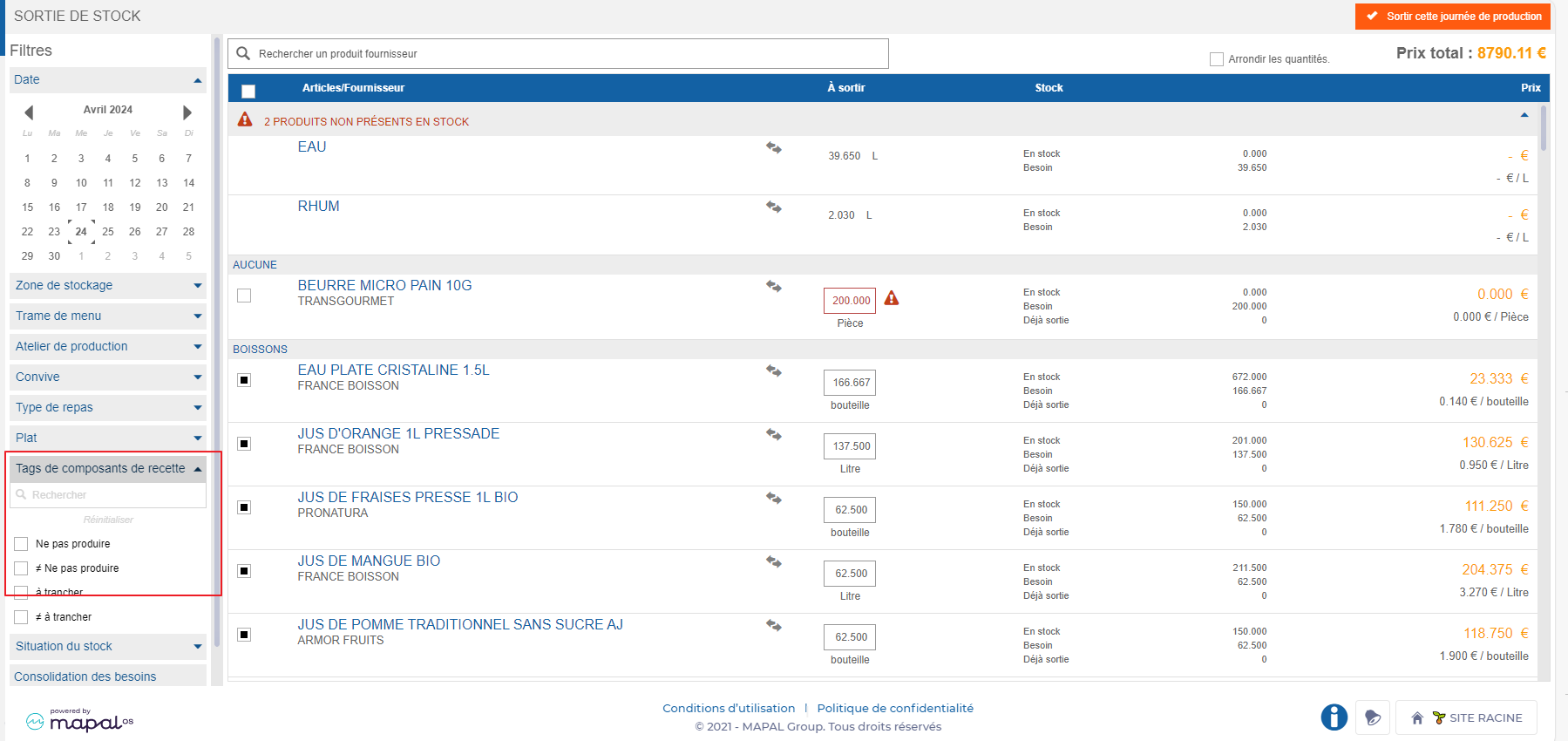The height and width of the screenshot is (741, 1568).
Task: Sort by Articles/Fournisseur column header
Action: [353, 88]
